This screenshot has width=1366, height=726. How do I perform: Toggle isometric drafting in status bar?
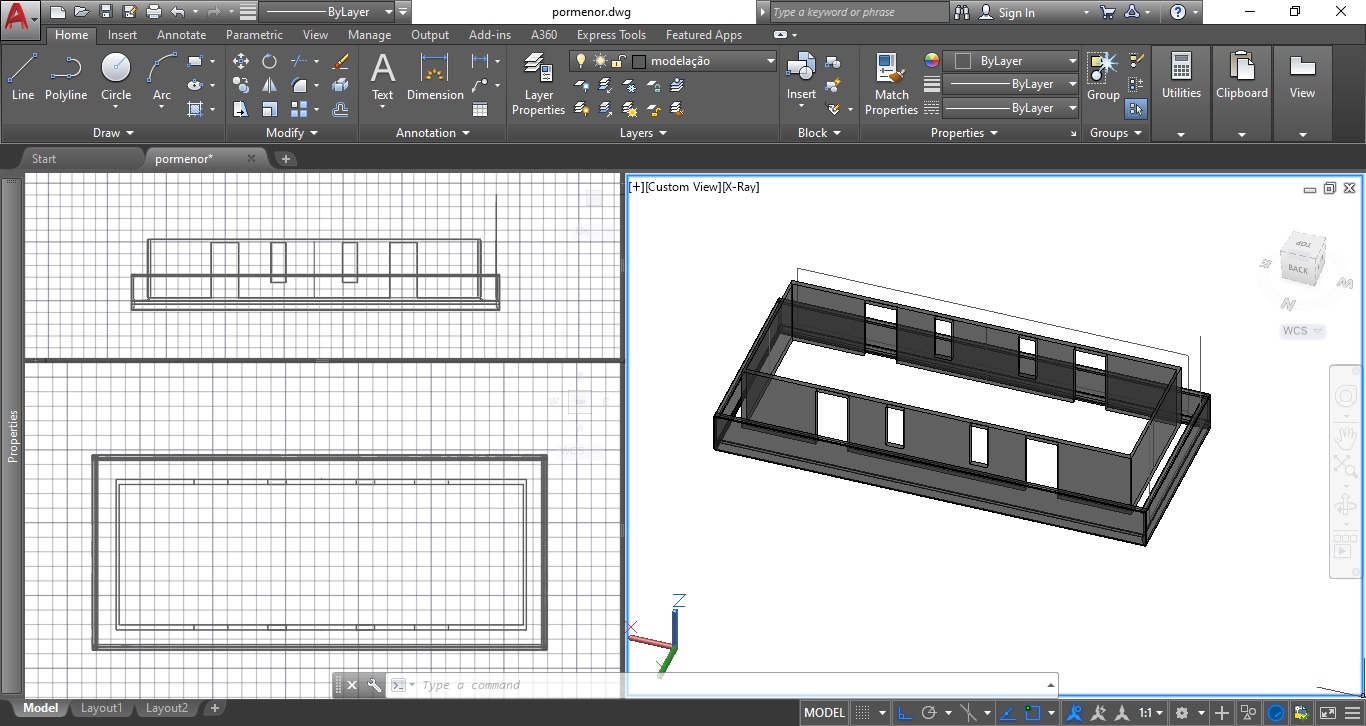968,713
